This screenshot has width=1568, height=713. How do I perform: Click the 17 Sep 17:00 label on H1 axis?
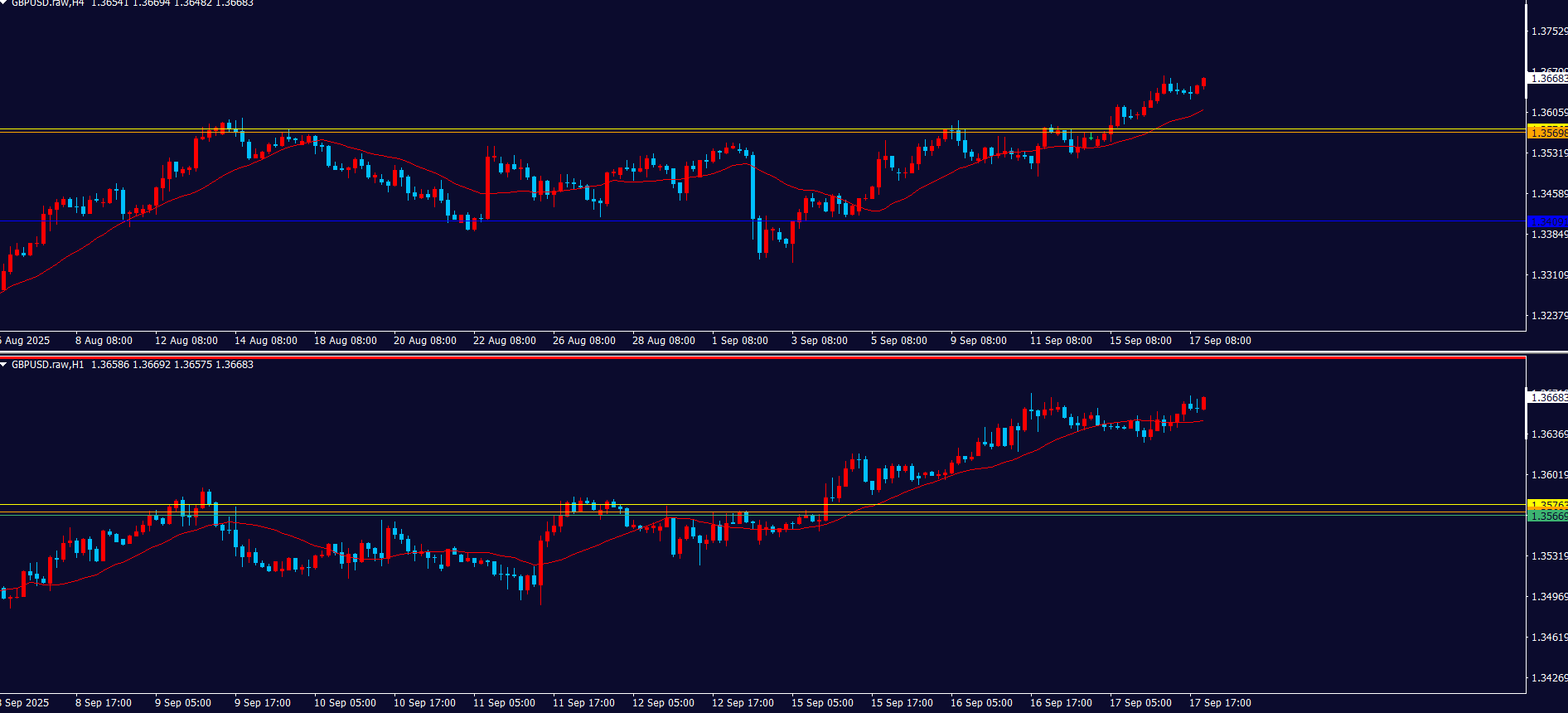tap(1220, 703)
